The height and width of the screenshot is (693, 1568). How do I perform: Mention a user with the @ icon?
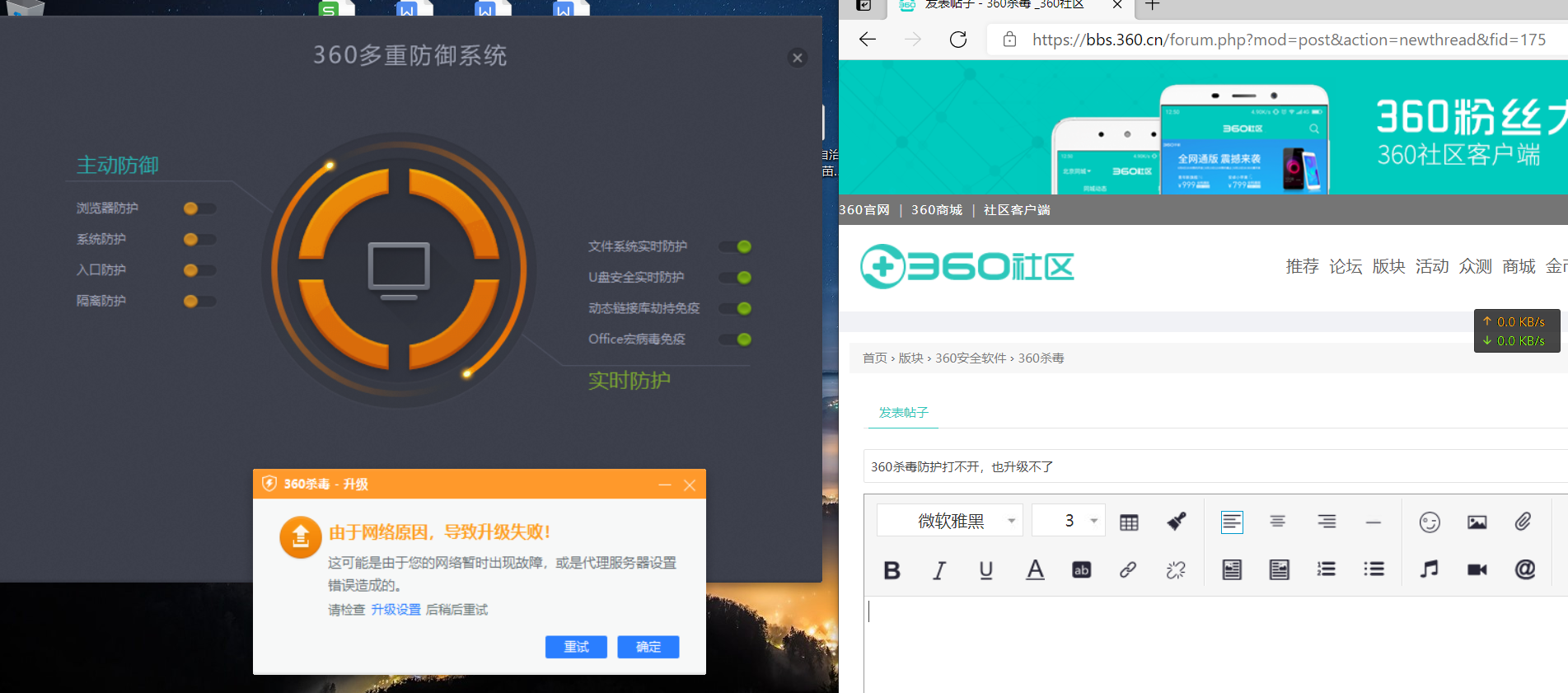(1525, 569)
